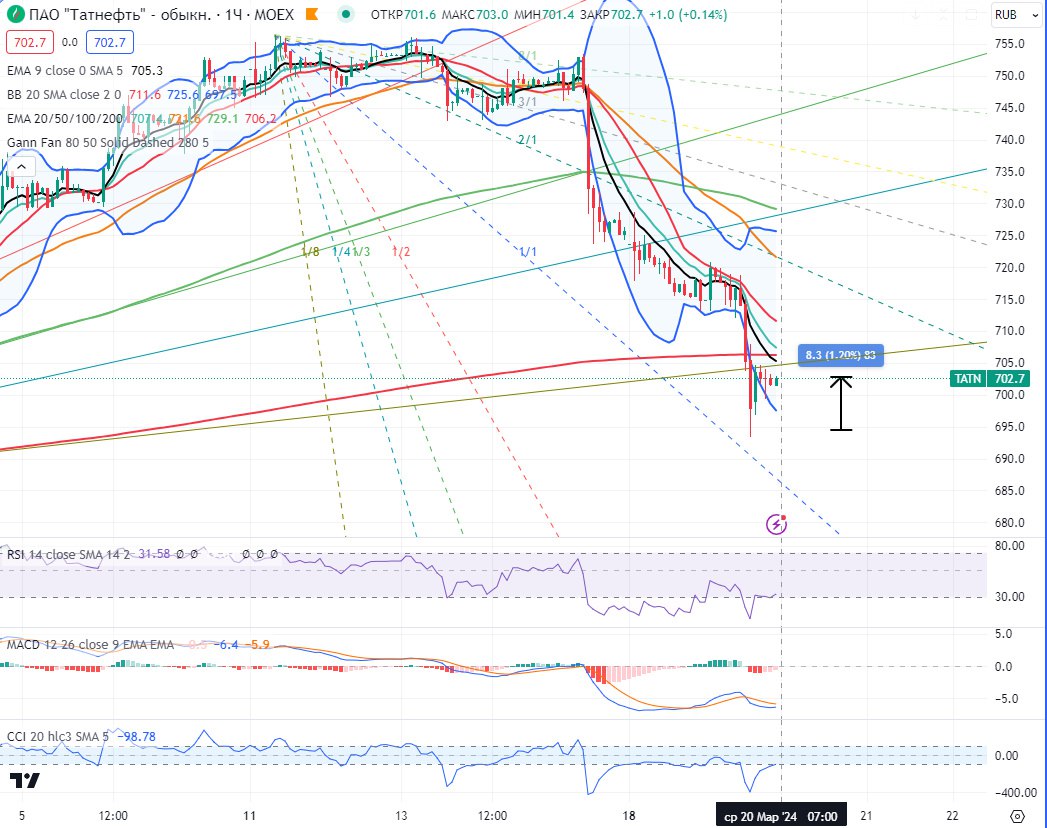
Task: Click the green market status dot
Action: (345, 14)
